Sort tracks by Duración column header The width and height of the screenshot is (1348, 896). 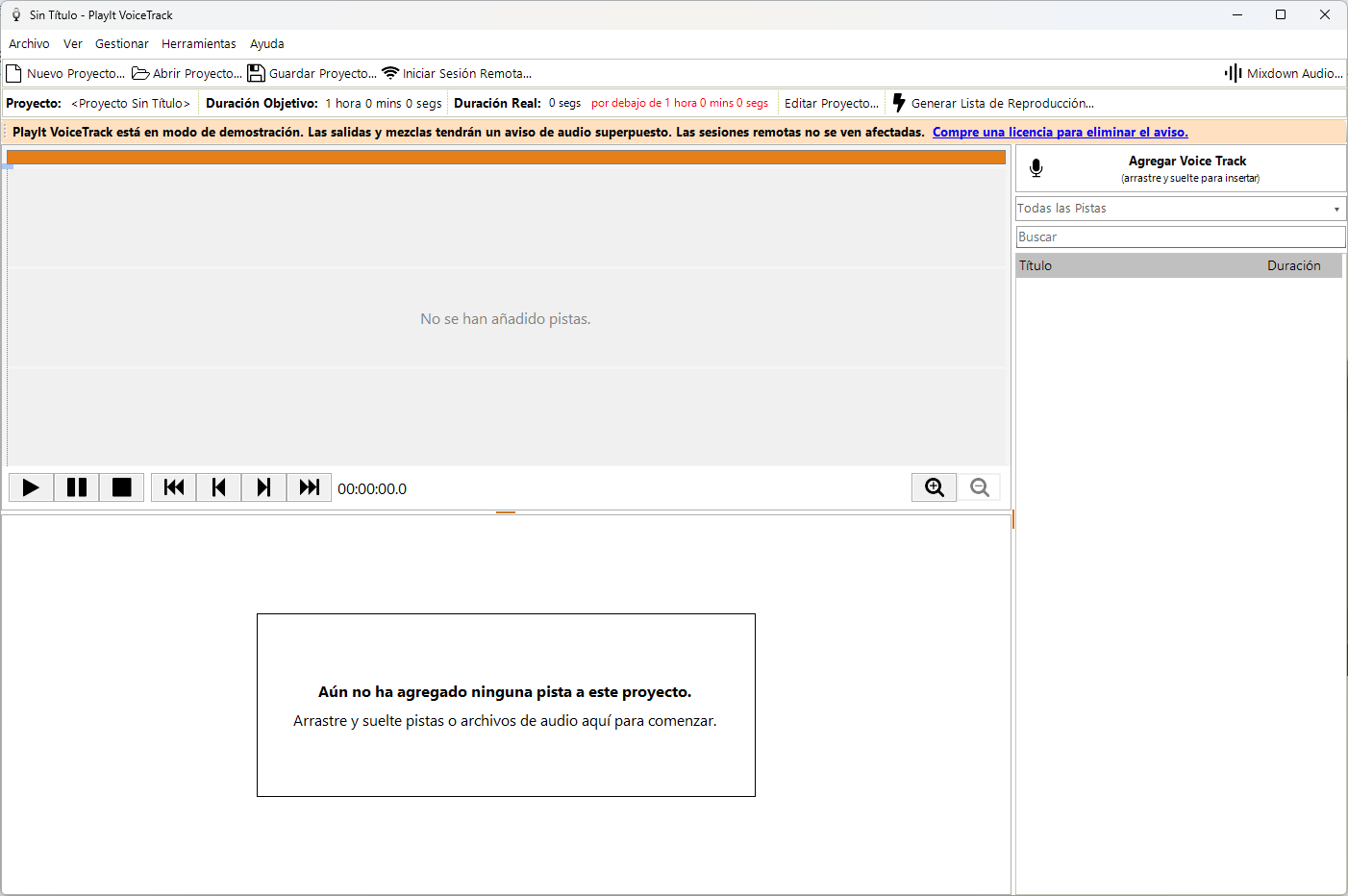click(1294, 266)
